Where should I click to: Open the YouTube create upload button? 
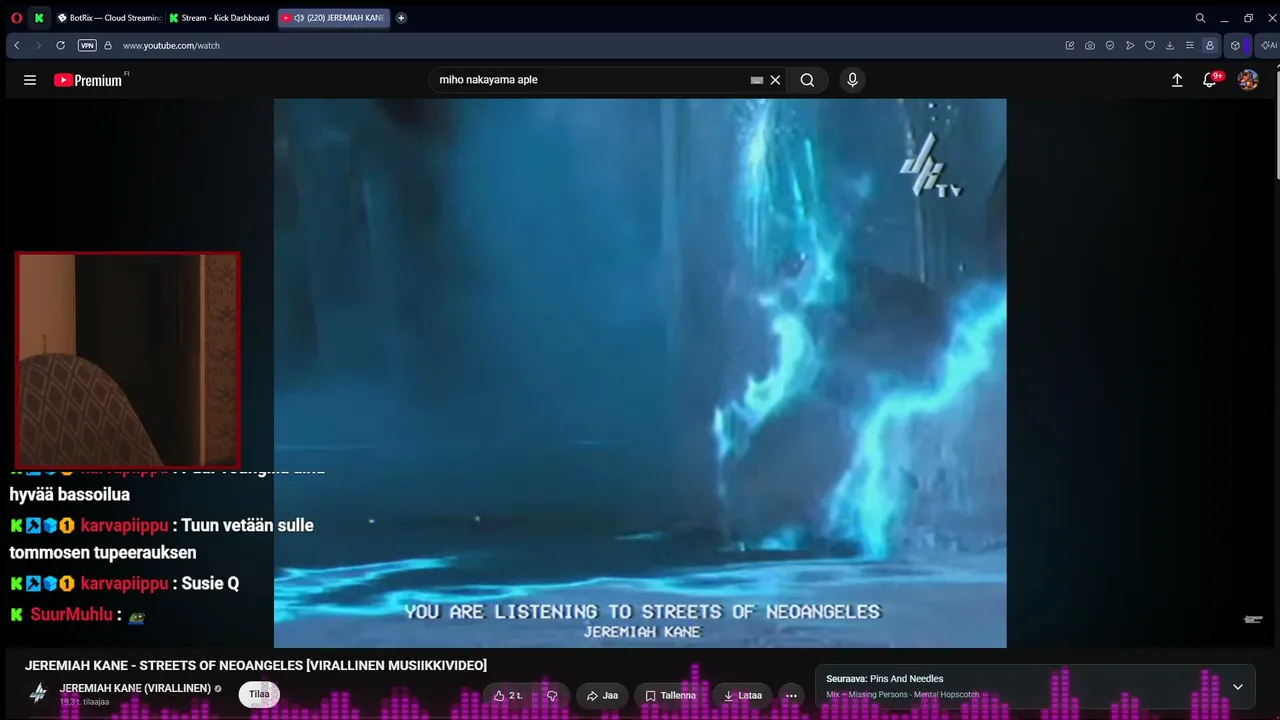coord(1177,80)
